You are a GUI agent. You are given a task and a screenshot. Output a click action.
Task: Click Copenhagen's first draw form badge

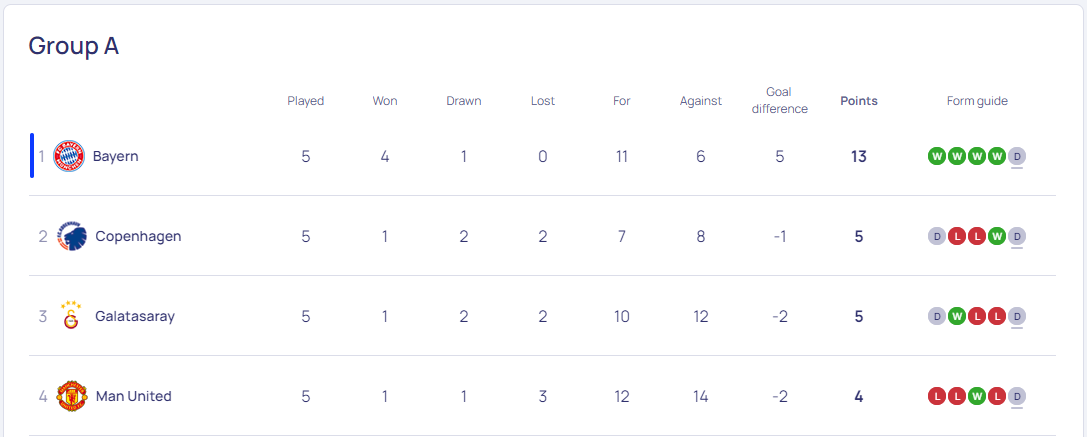coord(937,237)
